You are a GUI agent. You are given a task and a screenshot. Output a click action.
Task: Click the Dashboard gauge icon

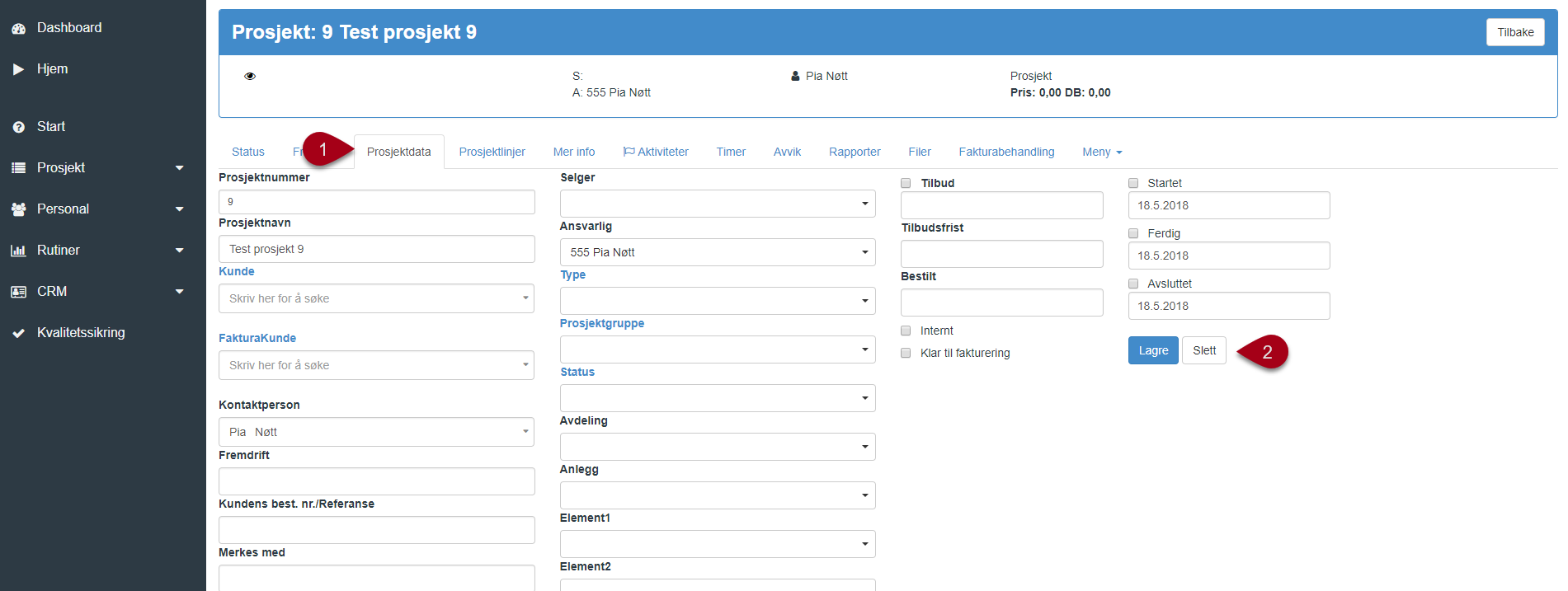[18, 28]
